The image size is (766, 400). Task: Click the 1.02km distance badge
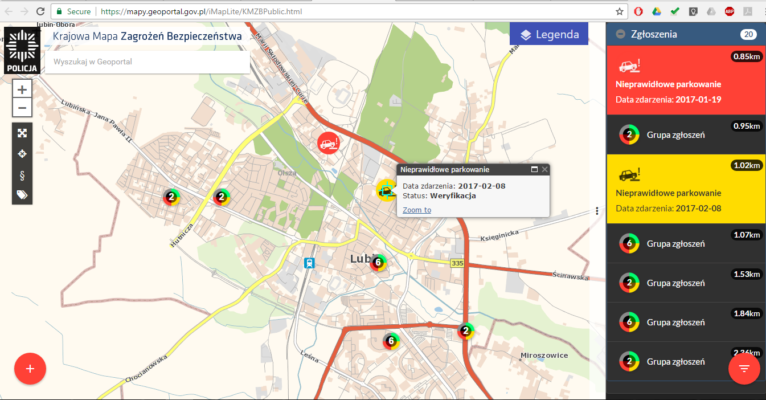point(746,165)
